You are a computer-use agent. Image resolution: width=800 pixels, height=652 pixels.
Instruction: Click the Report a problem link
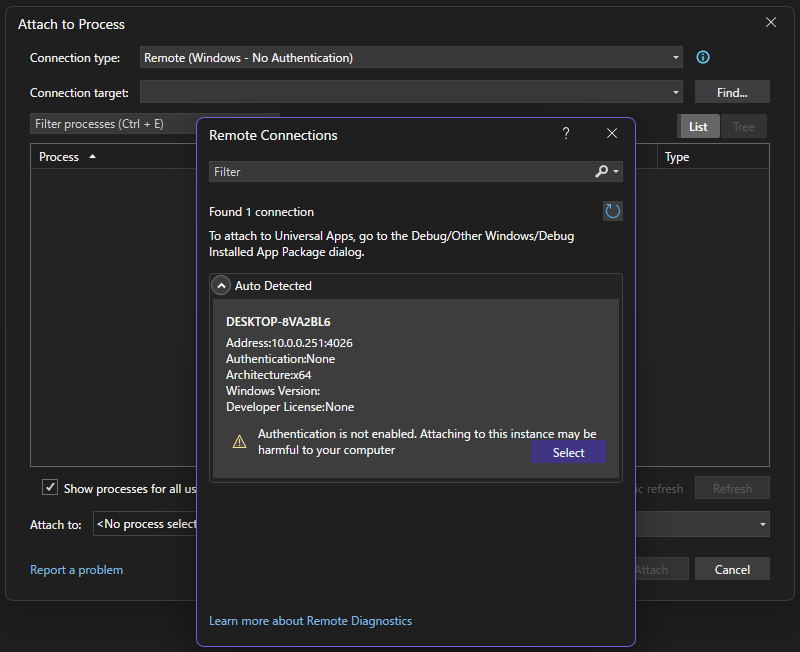pyautogui.click(x=77, y=570)
